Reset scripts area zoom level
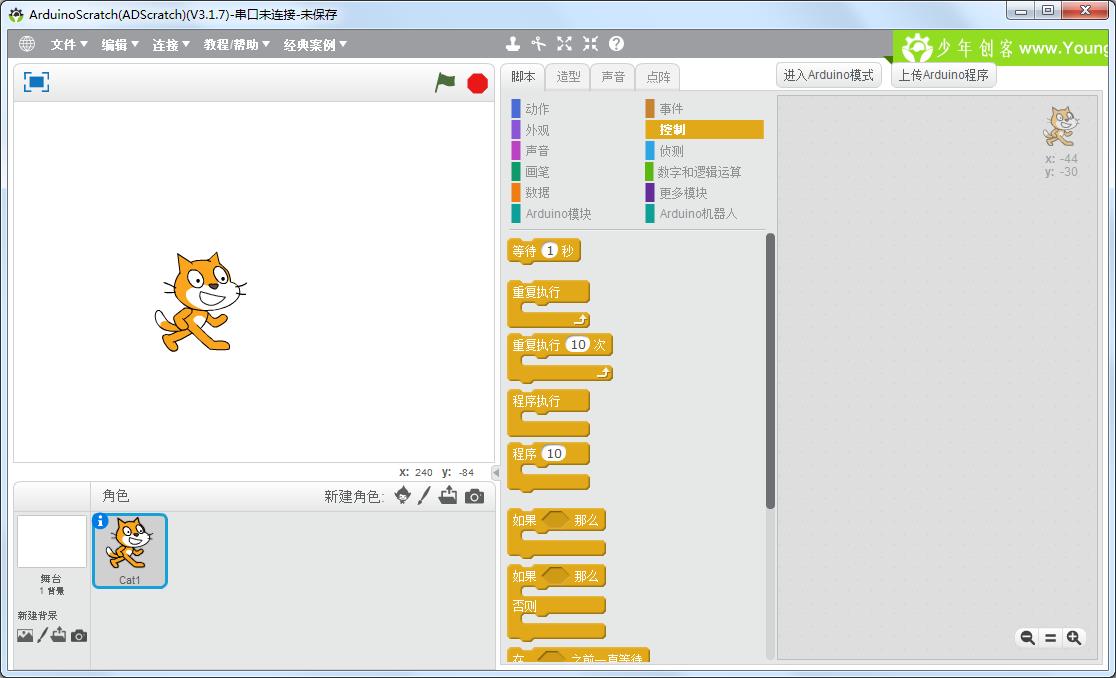The height and width of the screenshot is (678, 1116). pyautogui.click(x=1051, y=638)
